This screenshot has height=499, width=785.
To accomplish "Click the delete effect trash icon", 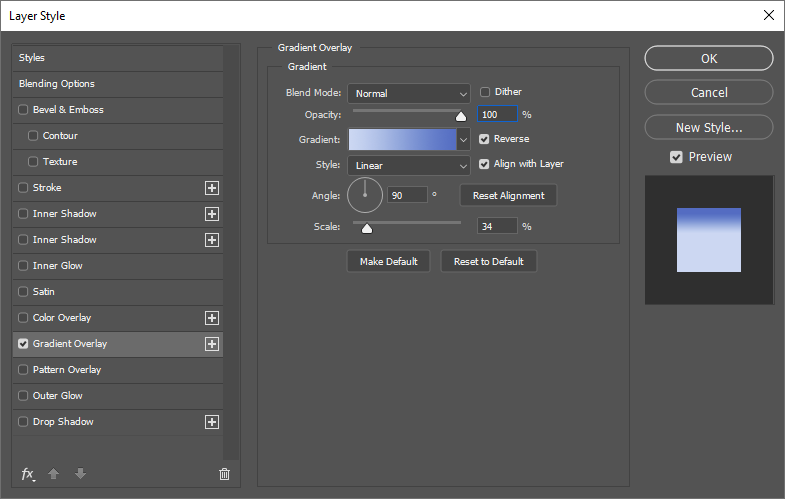I will 224,474.
